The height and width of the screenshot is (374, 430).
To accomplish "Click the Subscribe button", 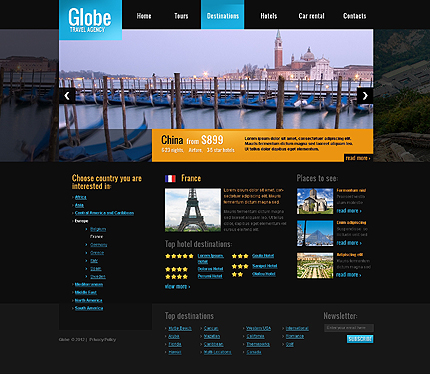I will tap(360, 339).
